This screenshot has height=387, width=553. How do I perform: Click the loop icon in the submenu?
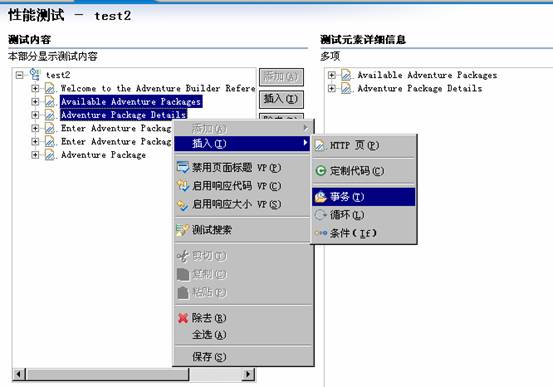click(320, 215)
